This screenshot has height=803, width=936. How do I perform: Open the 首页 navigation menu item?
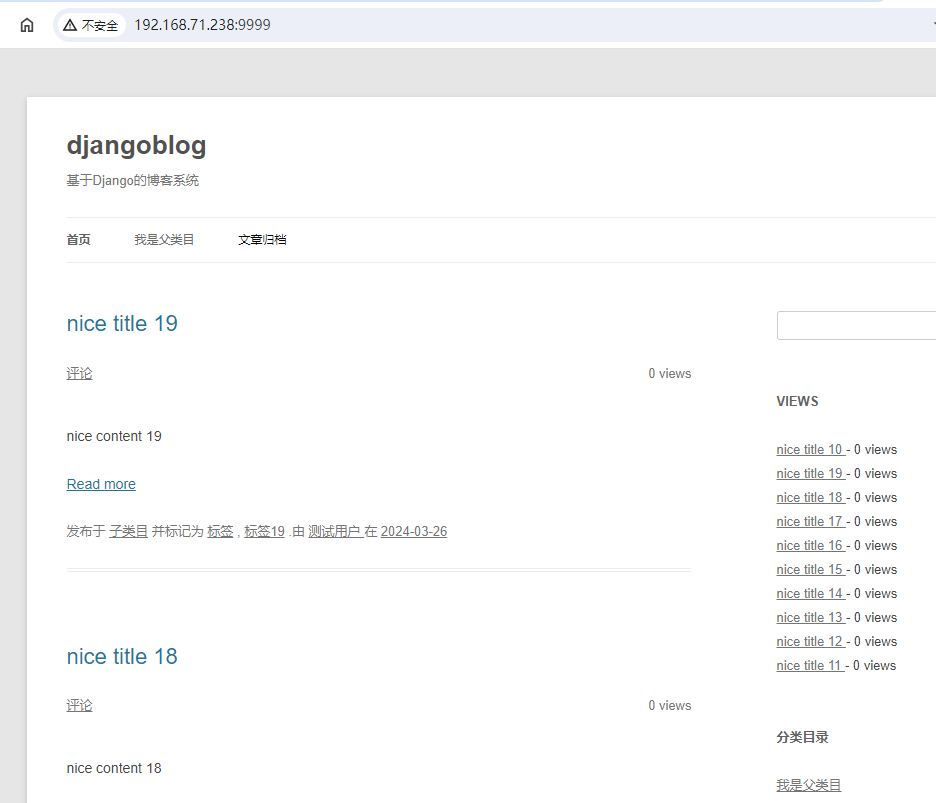click(78, 239)
